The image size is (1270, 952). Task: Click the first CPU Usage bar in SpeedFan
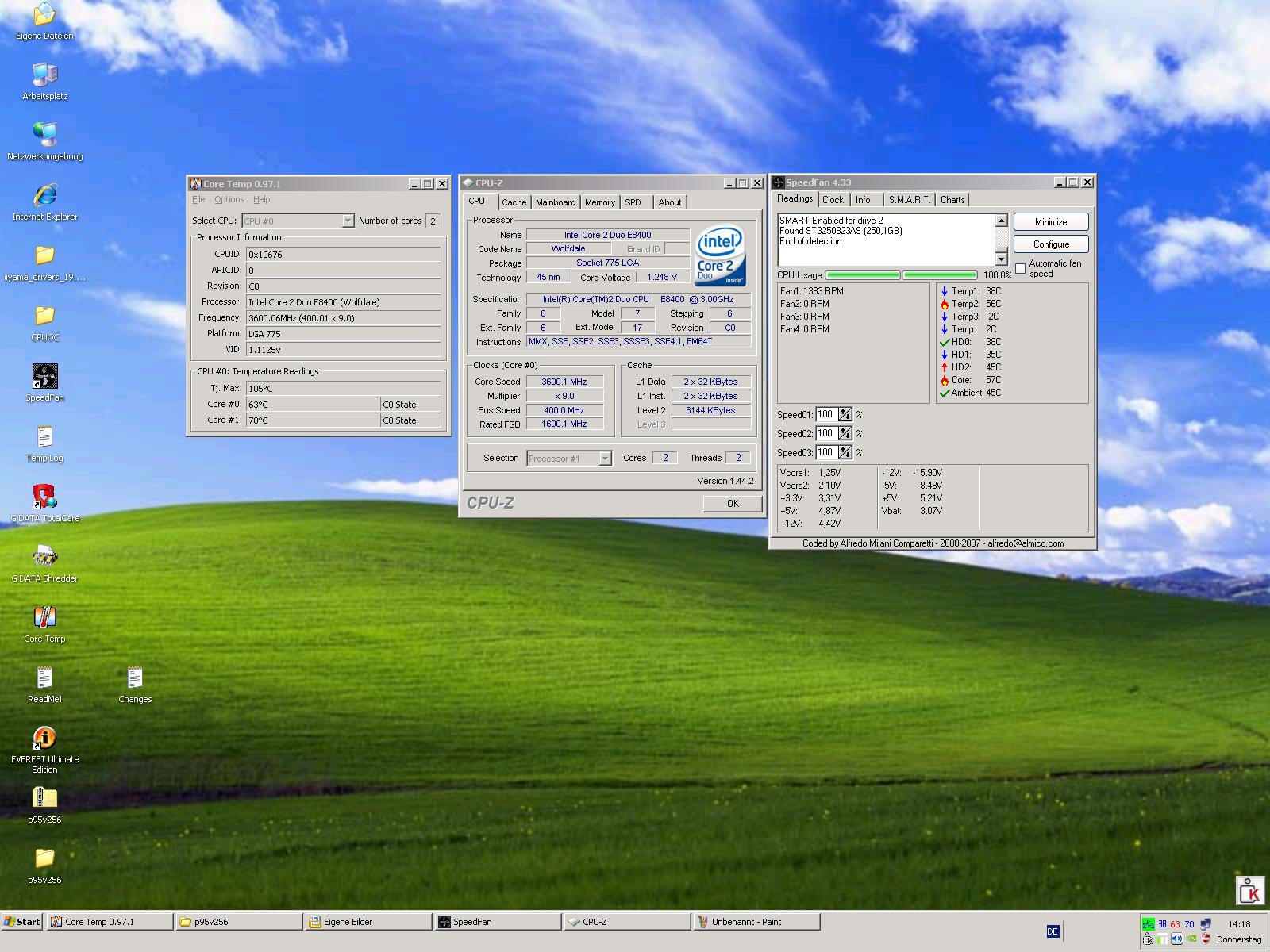tap(863, 275)
